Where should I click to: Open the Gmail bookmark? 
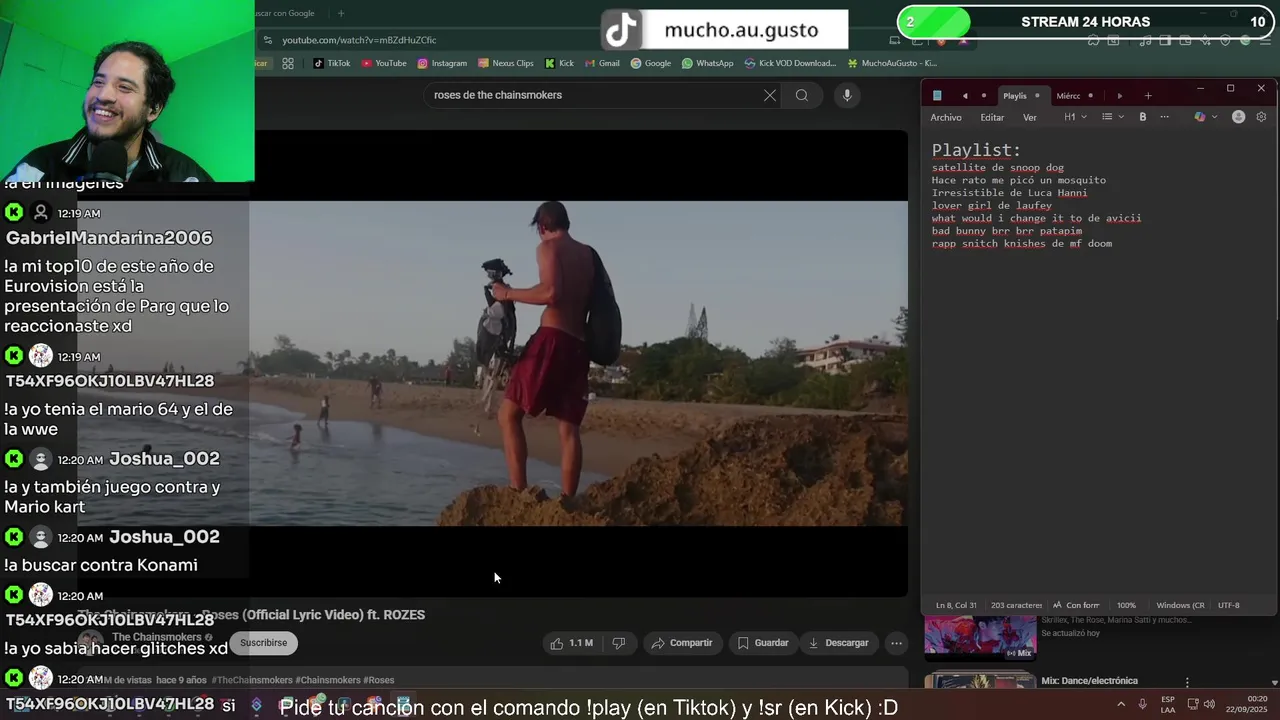(602, 63)
